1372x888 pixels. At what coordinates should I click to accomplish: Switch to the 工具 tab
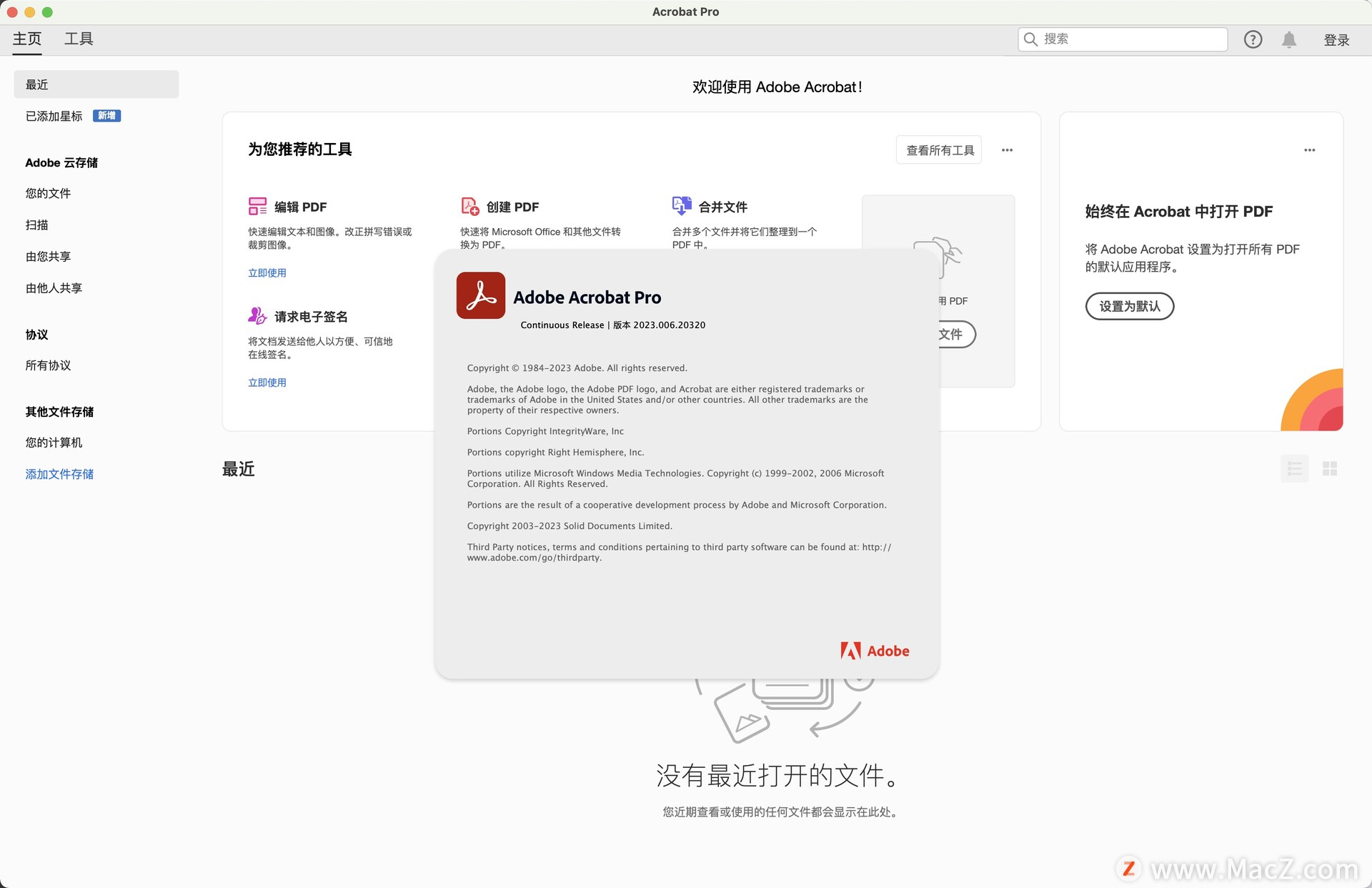click(x=79, y=39)
